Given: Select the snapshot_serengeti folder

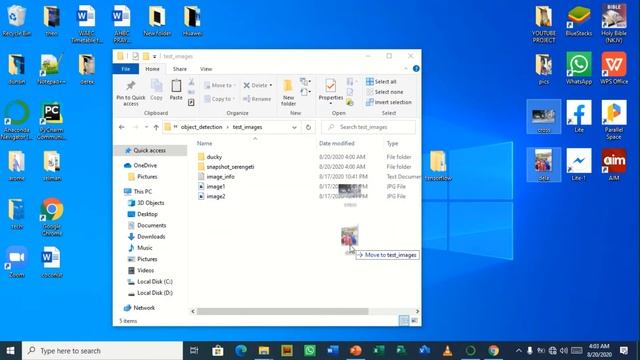Looking at the screenshot, I should (230, 167).
